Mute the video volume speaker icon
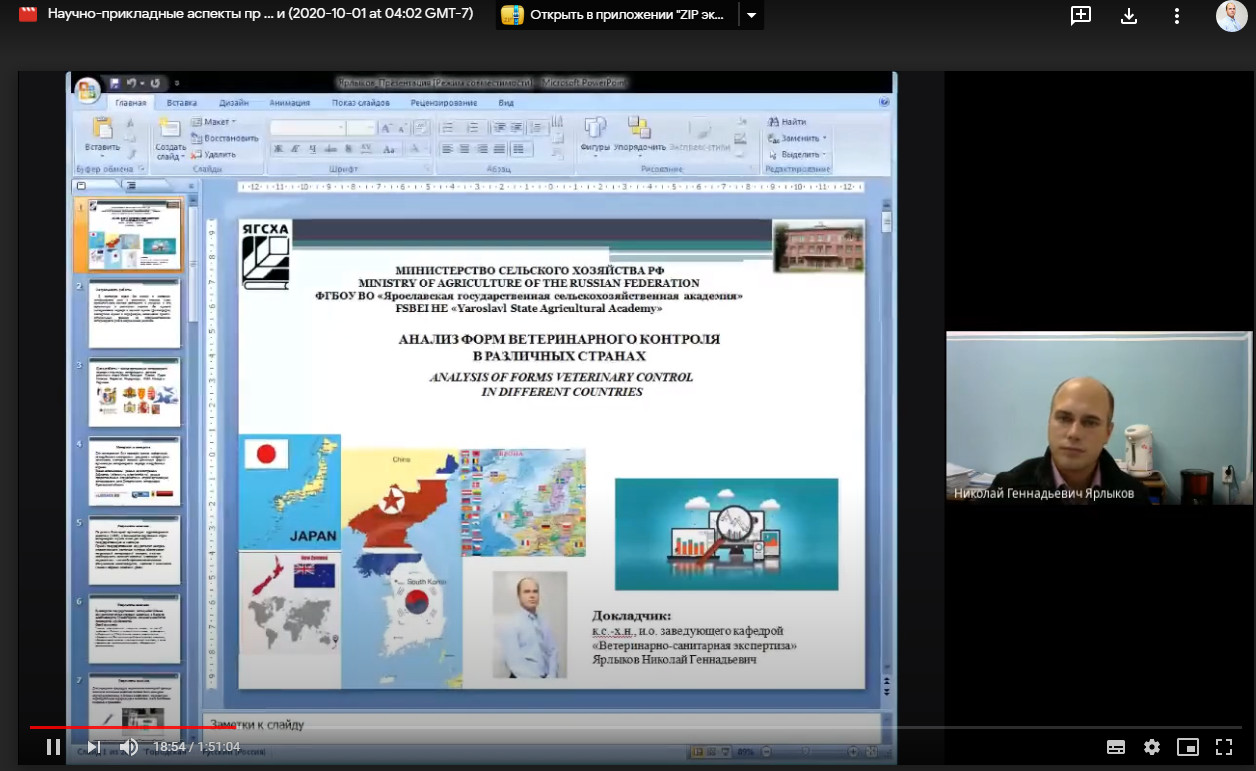 (129, 746)
